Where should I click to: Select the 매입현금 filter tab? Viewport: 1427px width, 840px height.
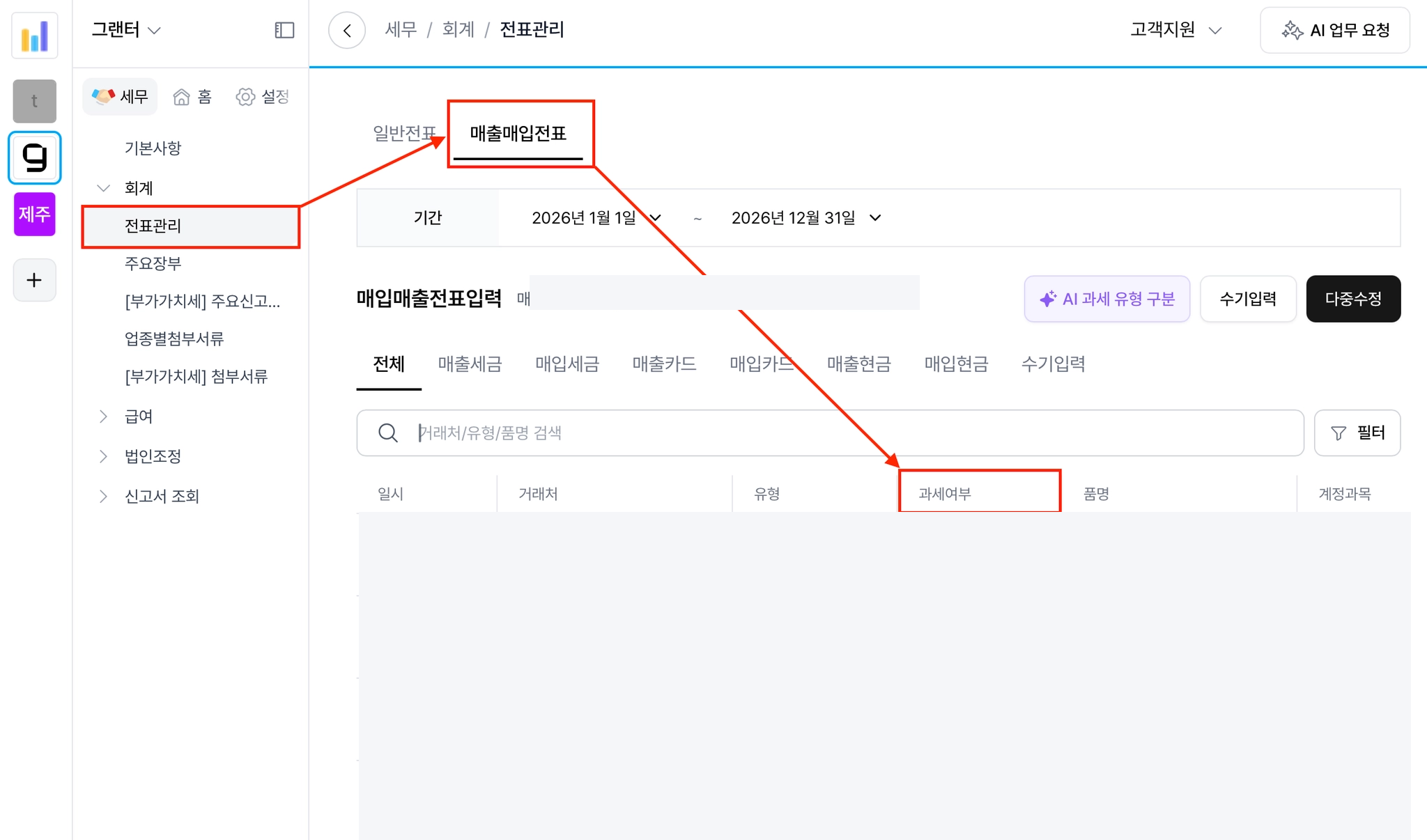point(956,364)
